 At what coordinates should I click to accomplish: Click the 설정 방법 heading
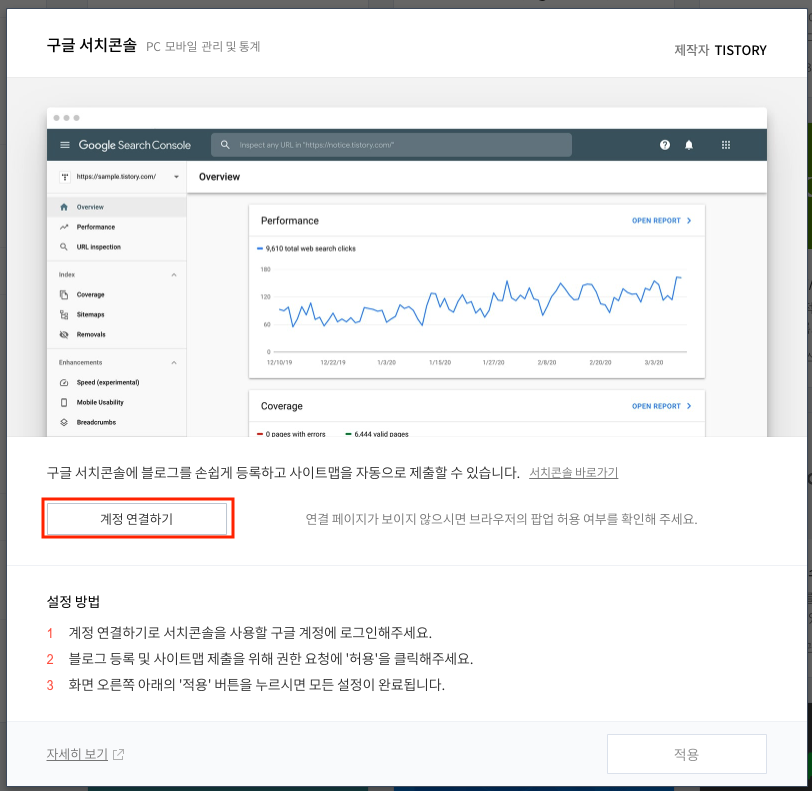tap(74, 601)
